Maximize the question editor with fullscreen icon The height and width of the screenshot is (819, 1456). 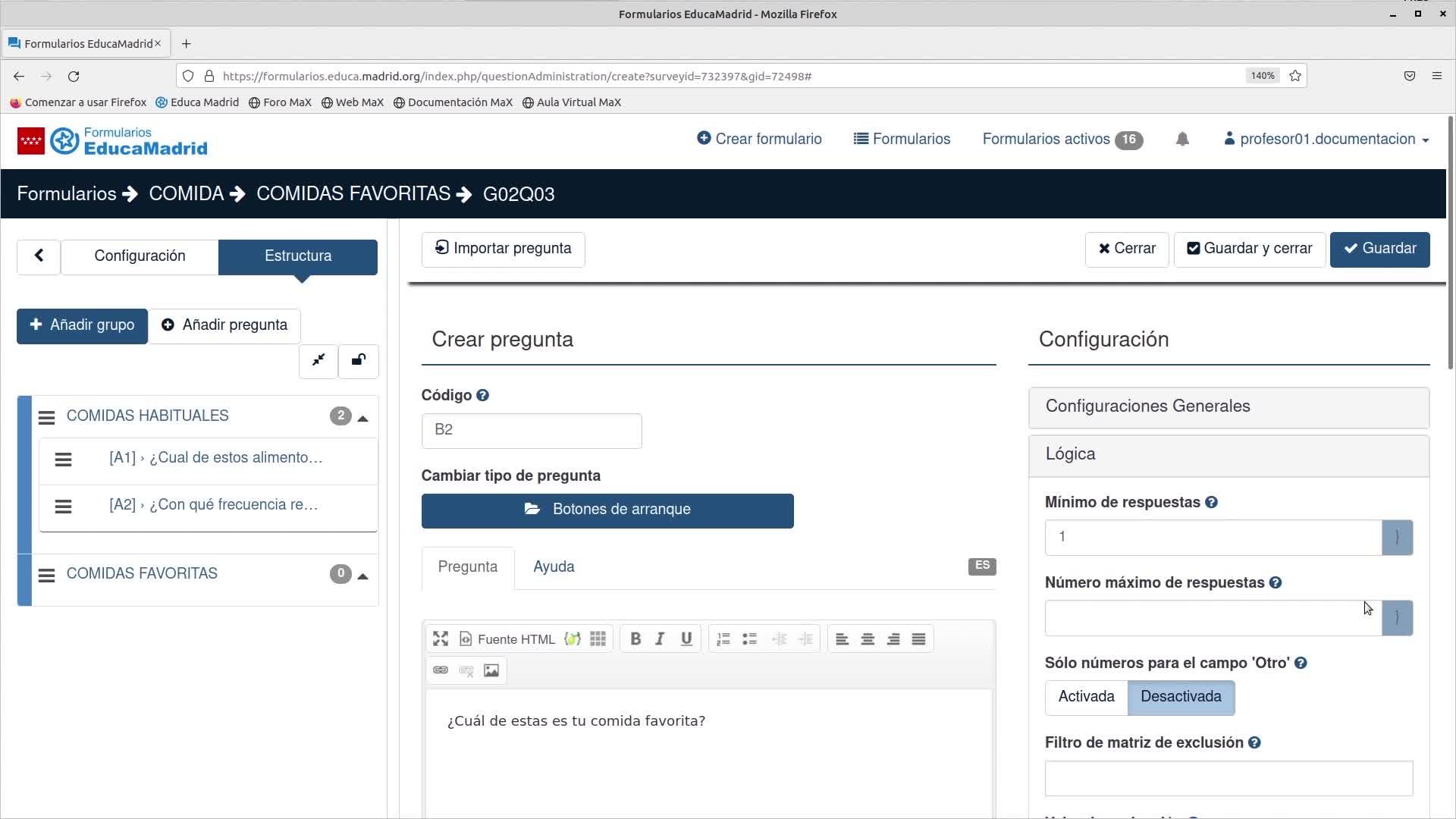click(441, 639)
